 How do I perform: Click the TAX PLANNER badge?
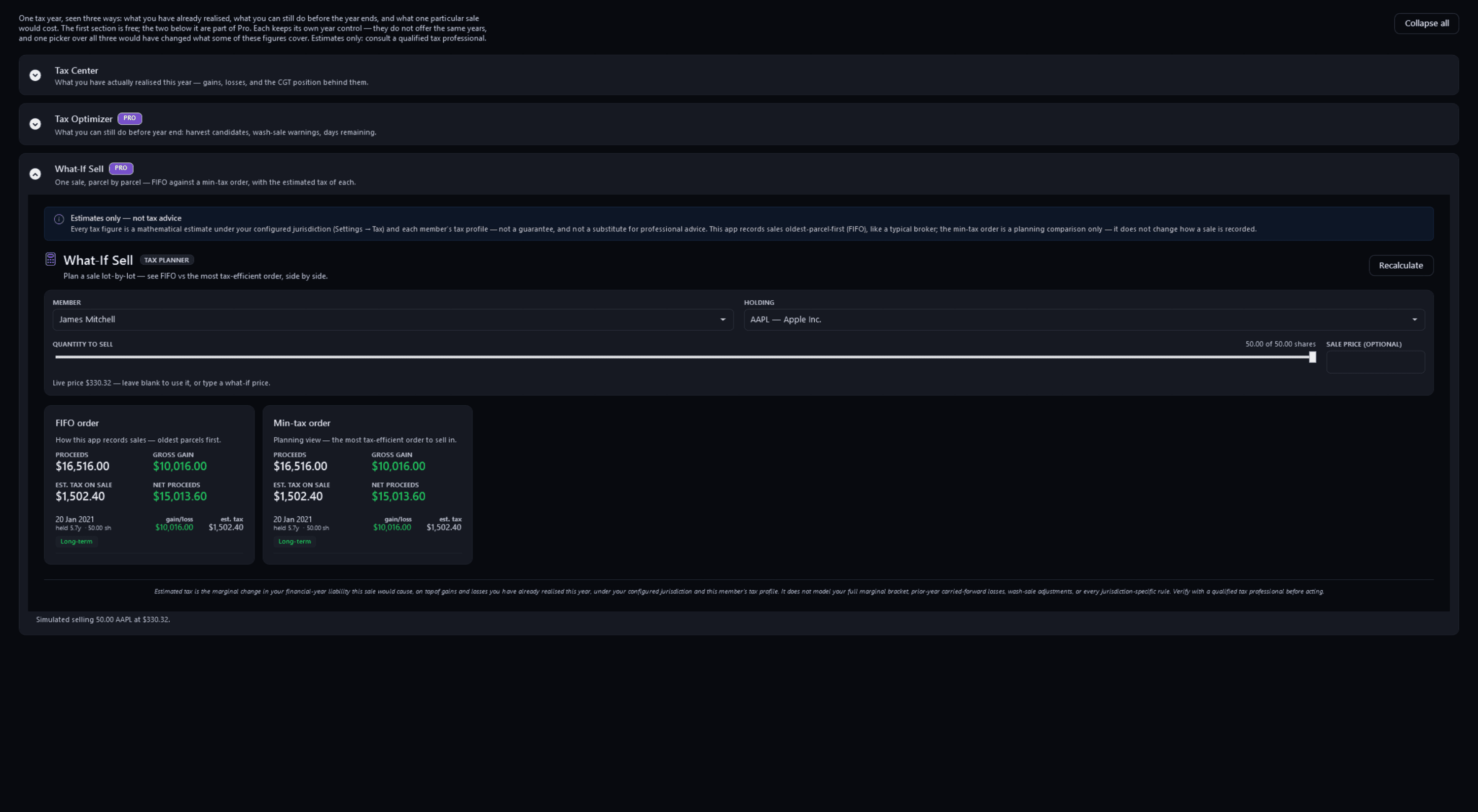[x=166, y=260]
